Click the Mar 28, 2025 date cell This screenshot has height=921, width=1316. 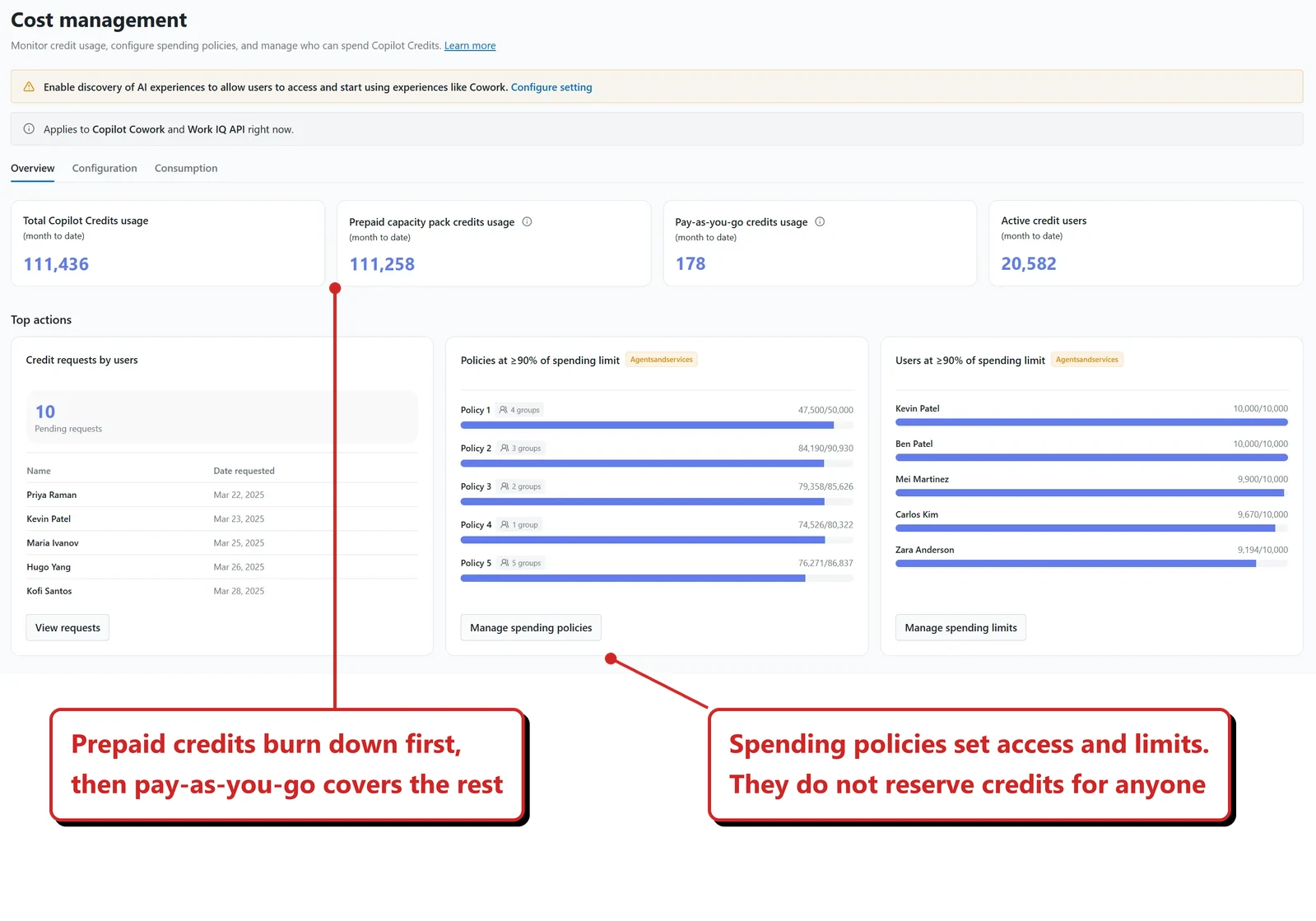click(x=239, y=591)
